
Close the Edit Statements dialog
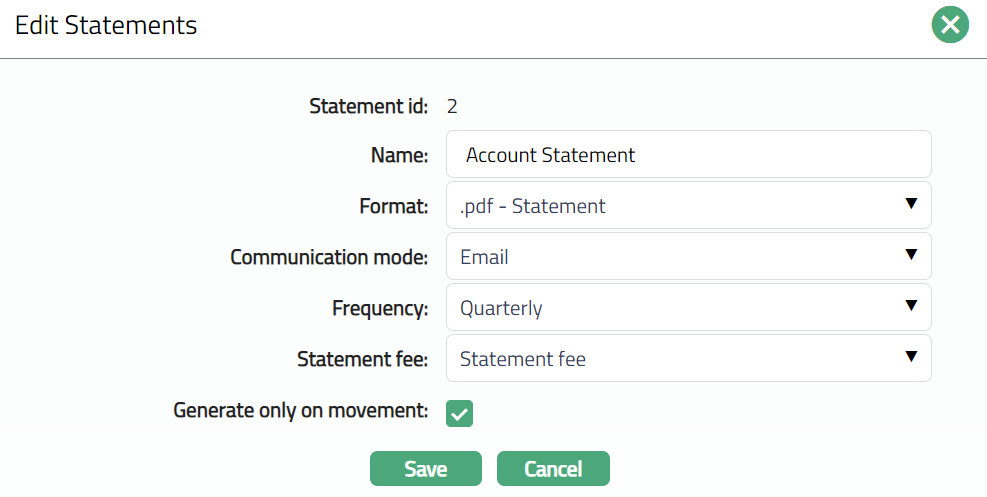pos(950,25)
